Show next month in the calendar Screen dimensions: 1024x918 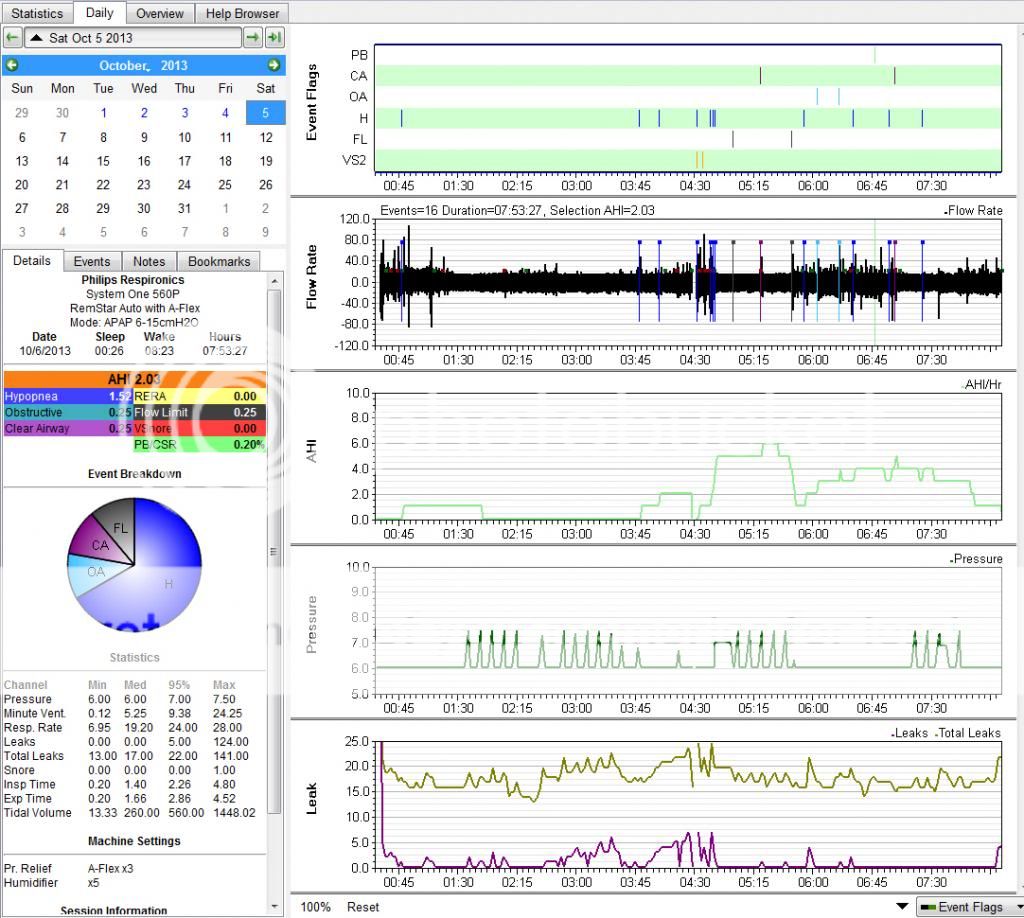click(273, 65)
